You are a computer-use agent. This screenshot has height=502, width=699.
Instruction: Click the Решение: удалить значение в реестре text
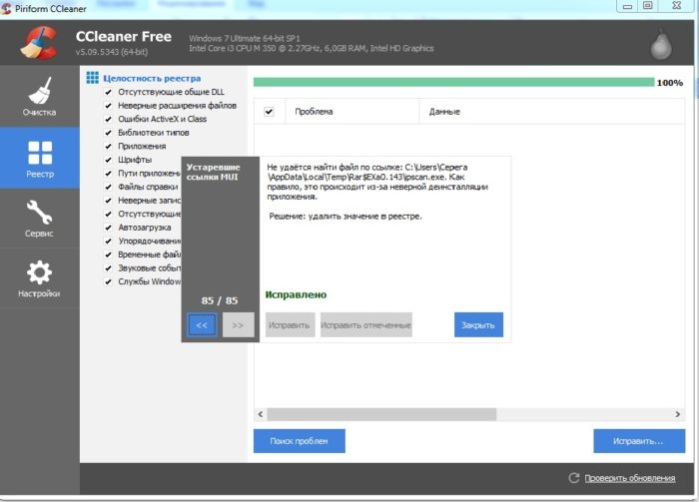click(345, 216)
